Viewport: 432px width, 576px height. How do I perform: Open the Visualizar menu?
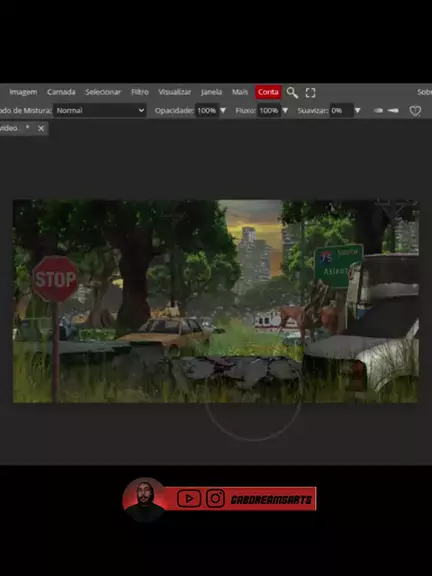[174, 92]
